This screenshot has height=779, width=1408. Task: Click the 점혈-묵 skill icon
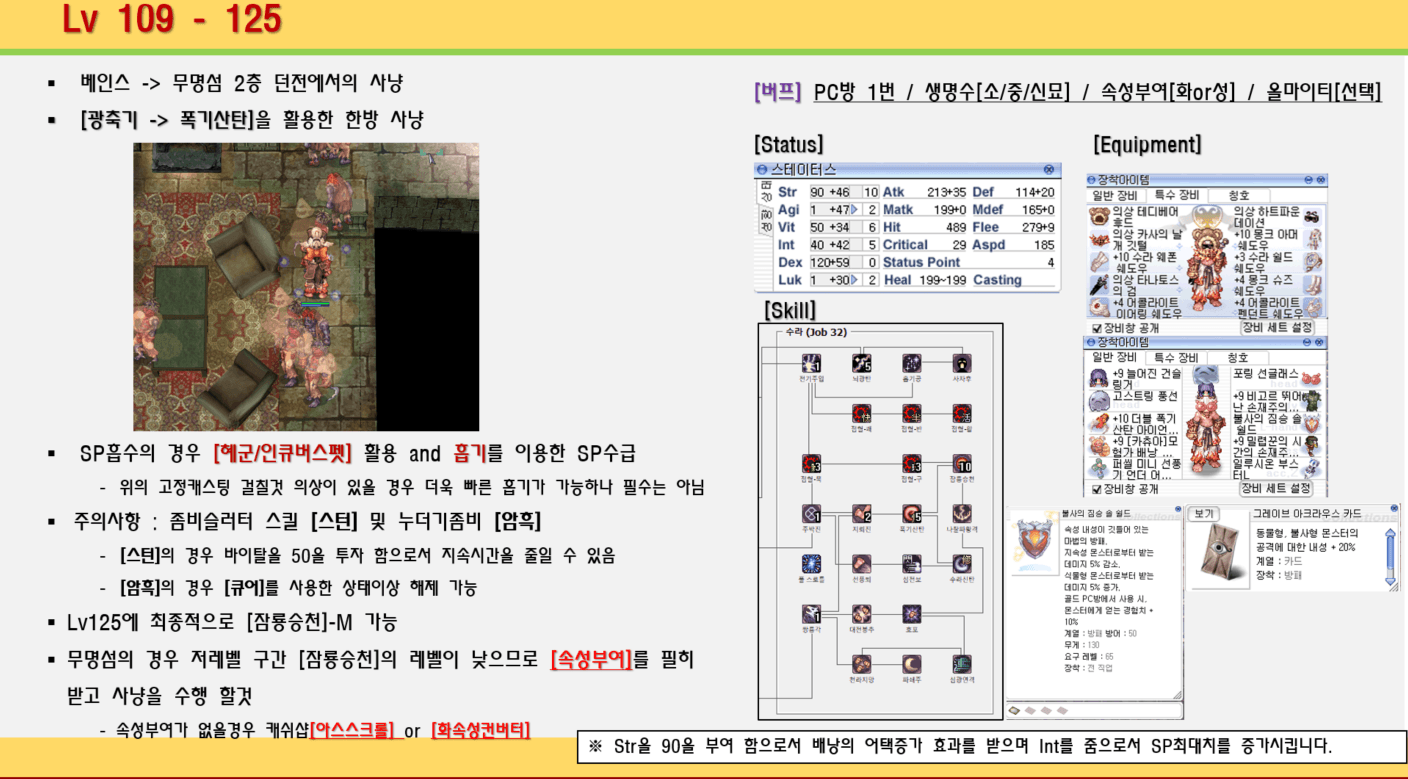point(811,464)
